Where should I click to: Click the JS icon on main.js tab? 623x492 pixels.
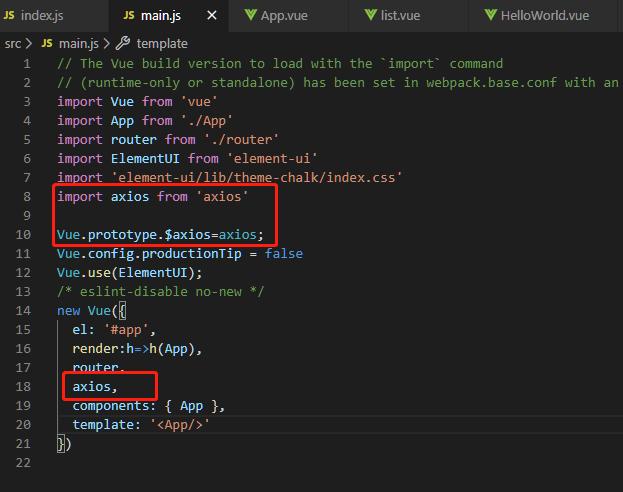[x=129, y=15]
